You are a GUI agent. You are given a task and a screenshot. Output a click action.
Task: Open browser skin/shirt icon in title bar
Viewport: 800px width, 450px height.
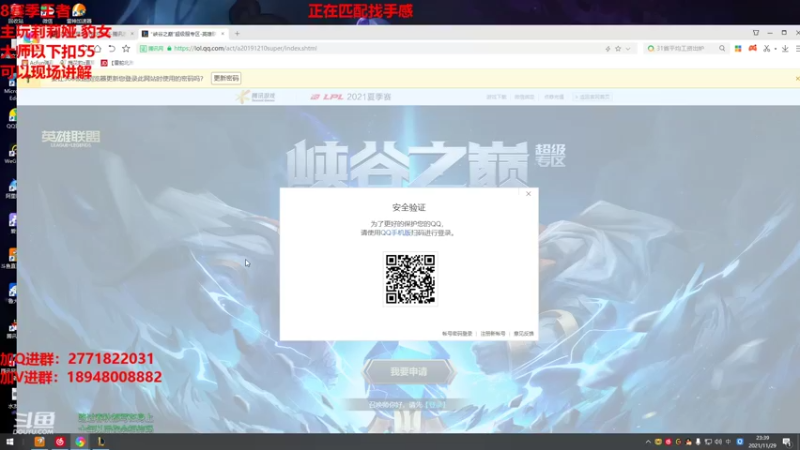(x=756, y=33)
